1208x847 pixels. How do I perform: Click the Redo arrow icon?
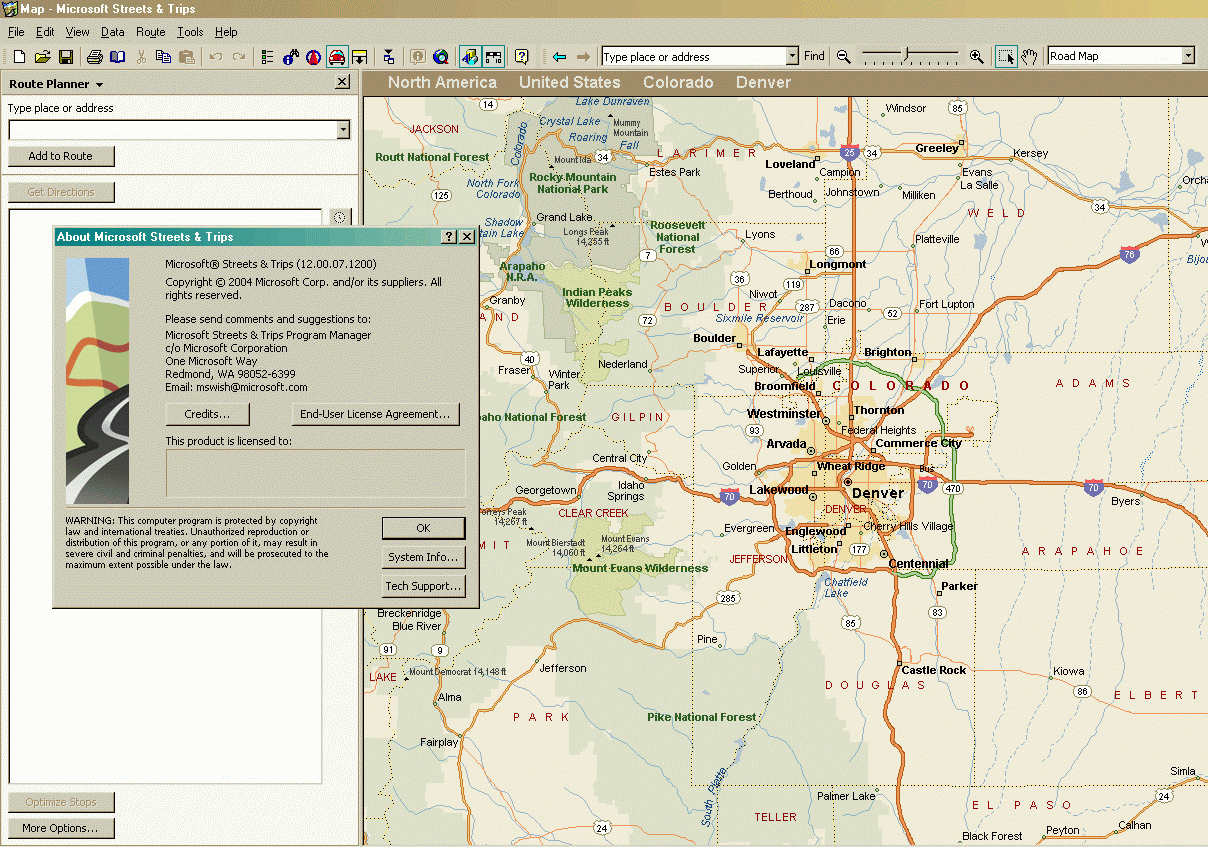tap(239, 57)
